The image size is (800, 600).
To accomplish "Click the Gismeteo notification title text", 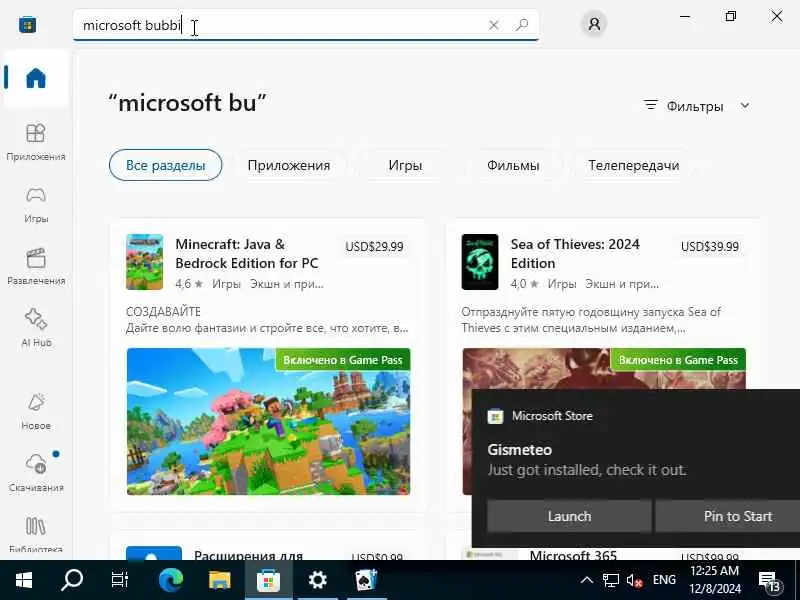I will click(x=519, y=449).
